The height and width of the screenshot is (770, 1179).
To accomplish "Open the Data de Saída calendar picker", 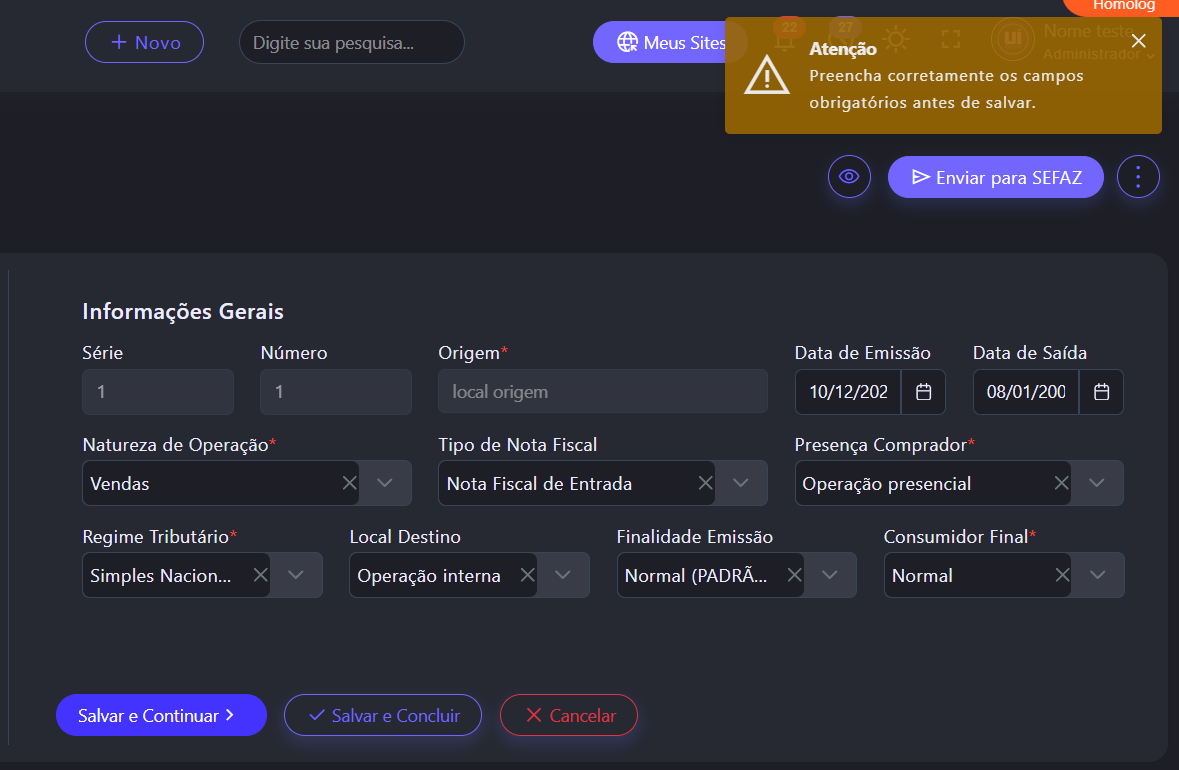I will (1101, 392).
